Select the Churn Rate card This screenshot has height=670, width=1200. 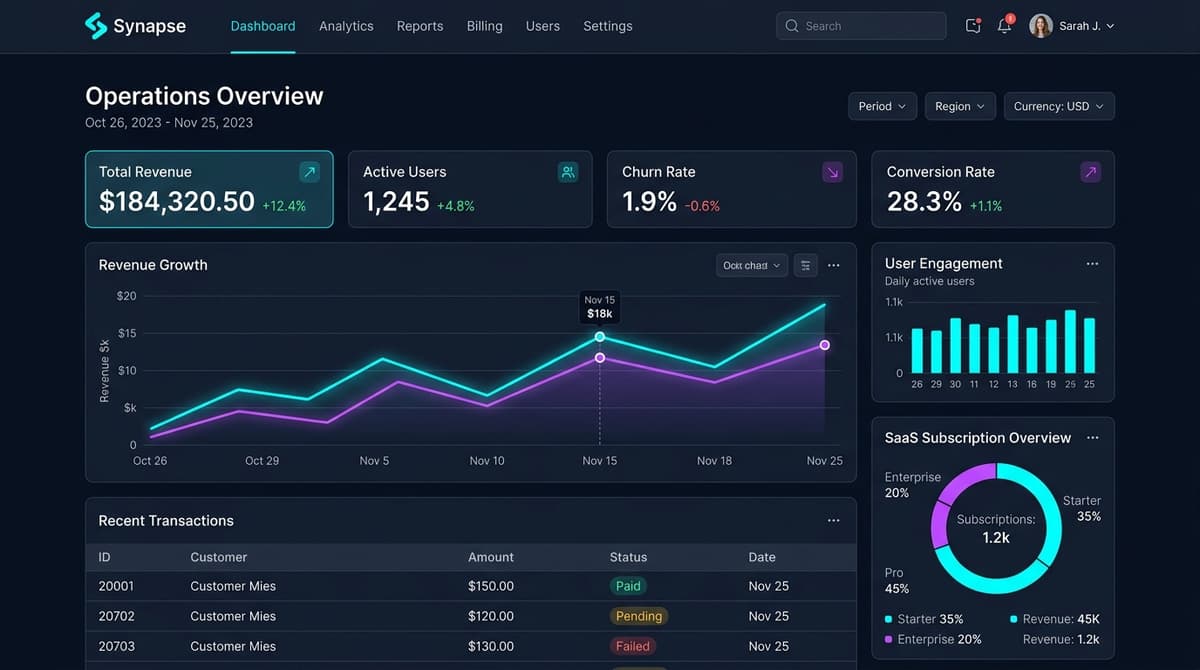(x=732, y=189)
